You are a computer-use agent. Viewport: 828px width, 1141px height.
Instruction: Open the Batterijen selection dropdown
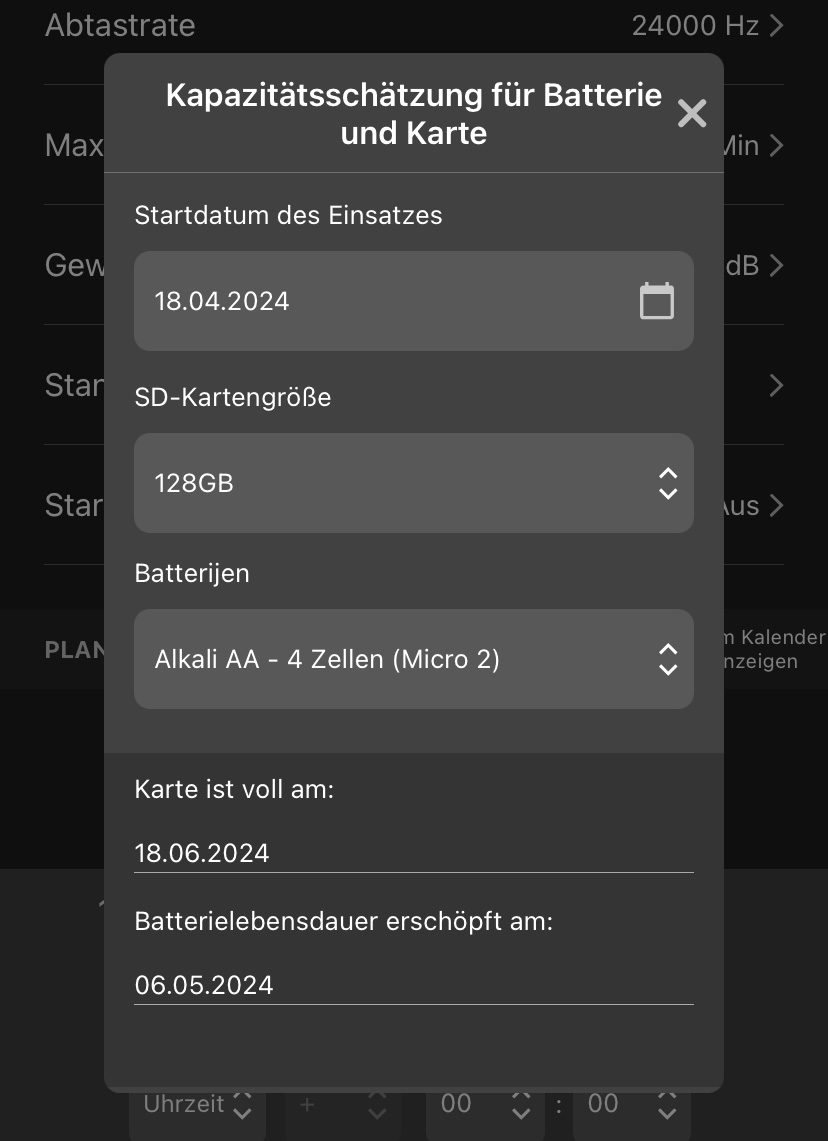[667, 659]
